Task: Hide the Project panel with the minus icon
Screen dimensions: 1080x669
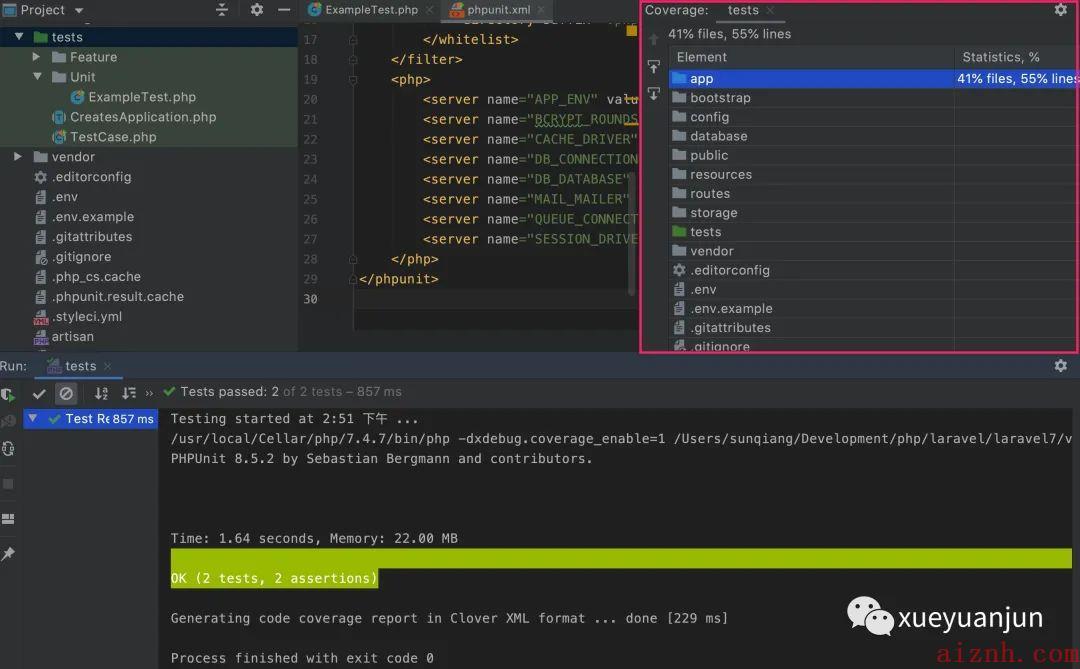Action: [x=284, y=10]
